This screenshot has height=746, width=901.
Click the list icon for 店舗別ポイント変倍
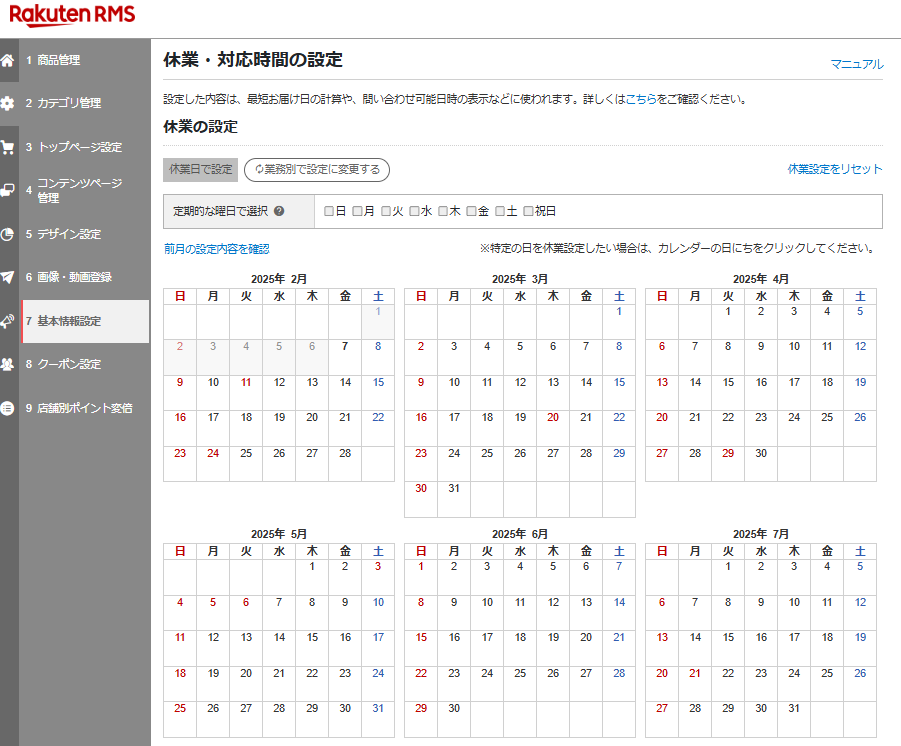(x=8, y=408)
